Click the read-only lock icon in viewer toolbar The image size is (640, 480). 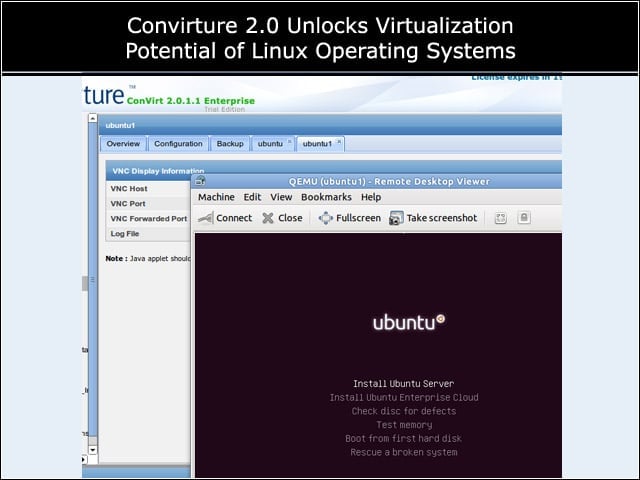[524, 218]
